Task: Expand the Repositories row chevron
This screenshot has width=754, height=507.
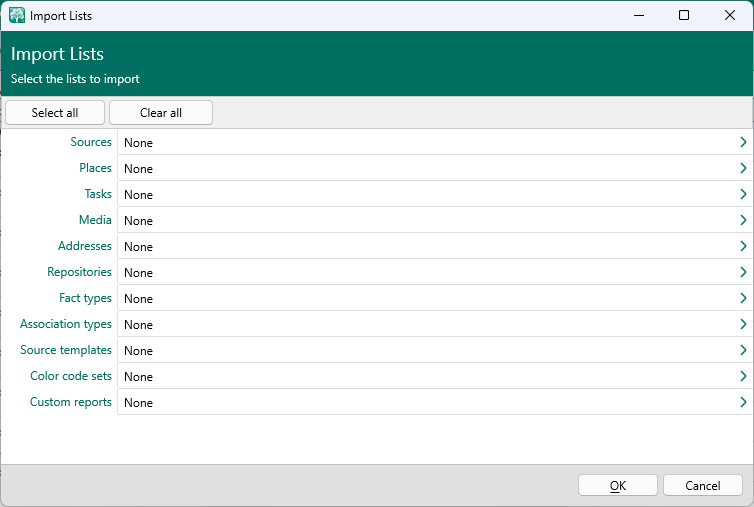Action: tap(743, 272)
